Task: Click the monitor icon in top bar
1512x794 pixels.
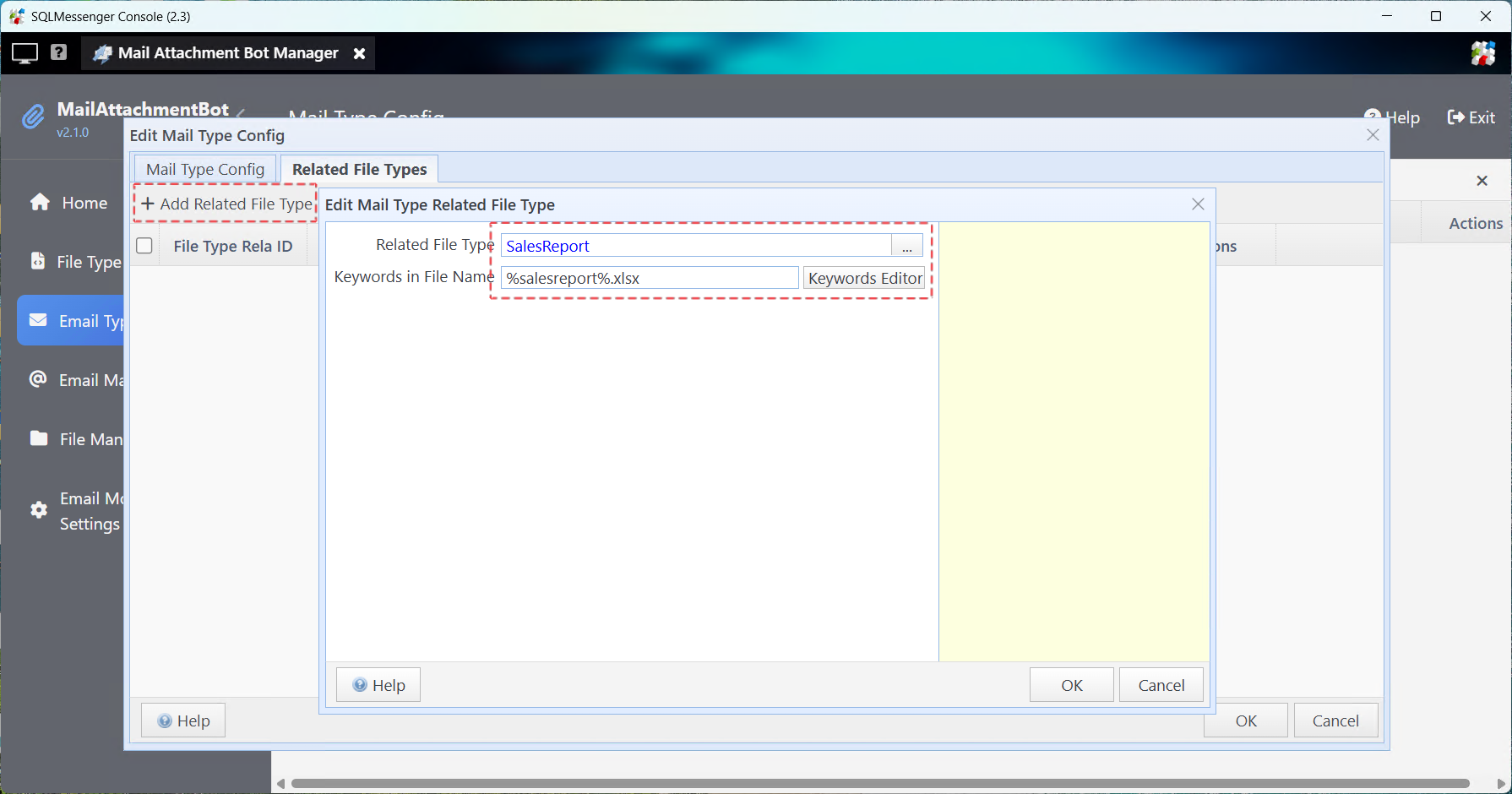Action: pyautogui.click(x=24, y=53)
